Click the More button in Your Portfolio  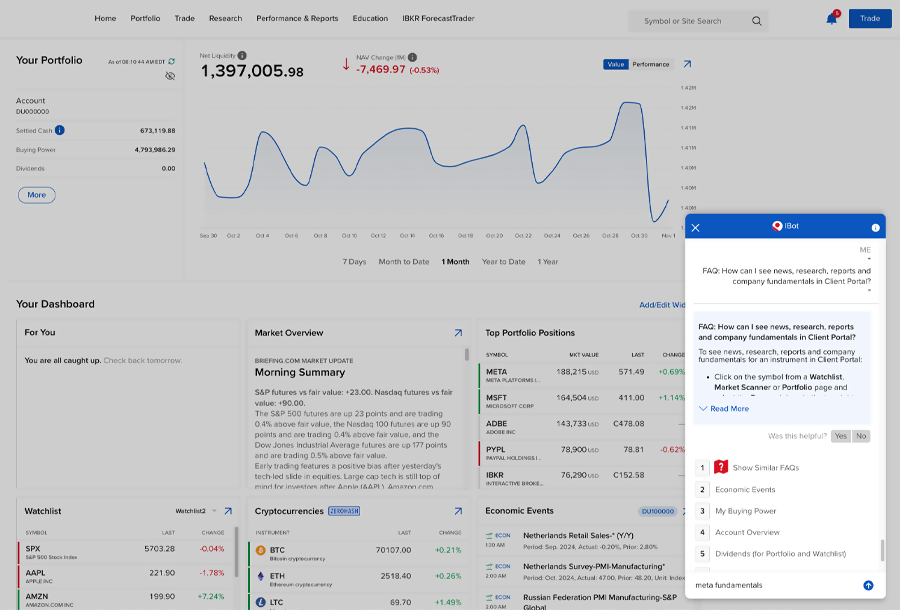pyautogui.click(x=36, y=195)
